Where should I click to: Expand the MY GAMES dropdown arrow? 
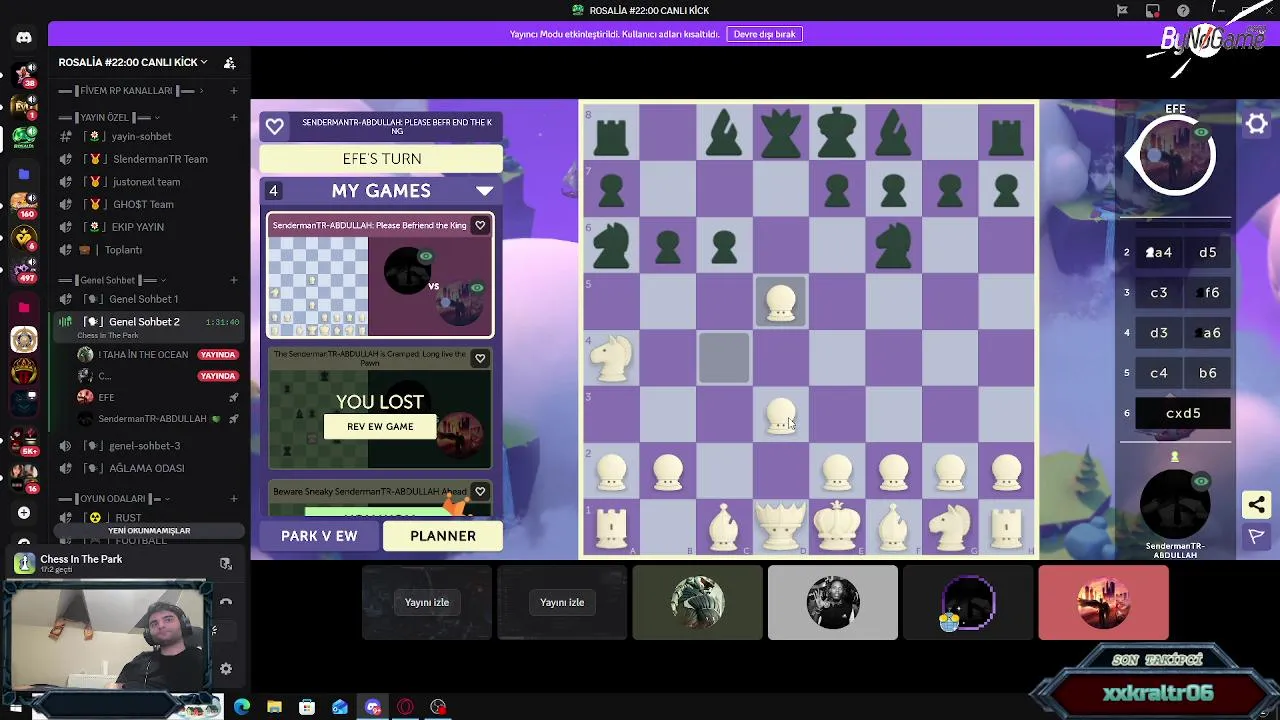pyautogui.click(x=485, y=190)
